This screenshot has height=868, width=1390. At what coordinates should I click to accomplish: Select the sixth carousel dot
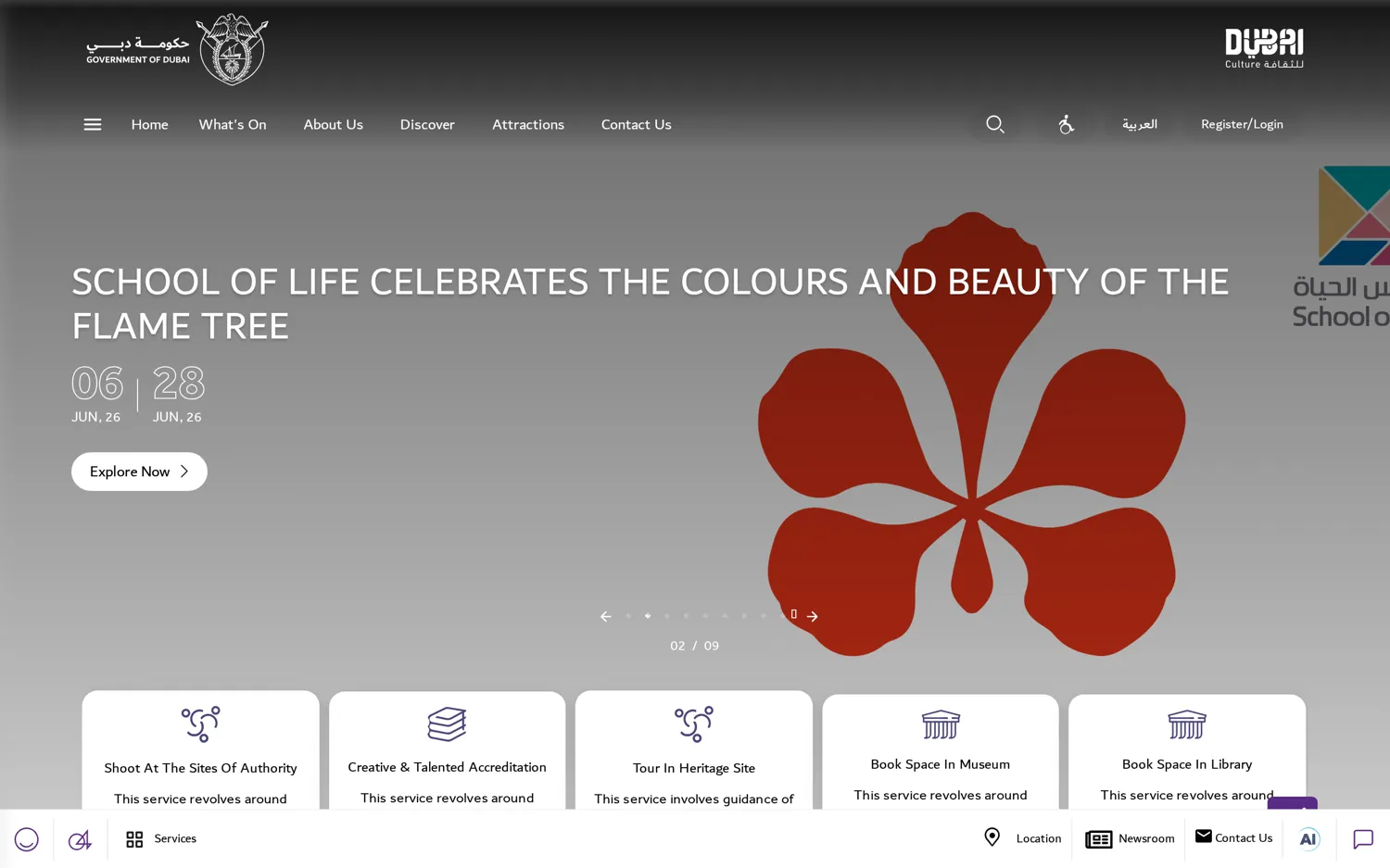(725, 616)
